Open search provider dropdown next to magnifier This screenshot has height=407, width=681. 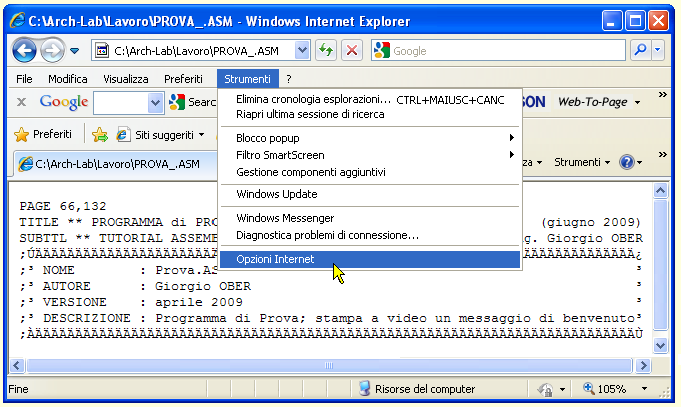click(658, 50)
